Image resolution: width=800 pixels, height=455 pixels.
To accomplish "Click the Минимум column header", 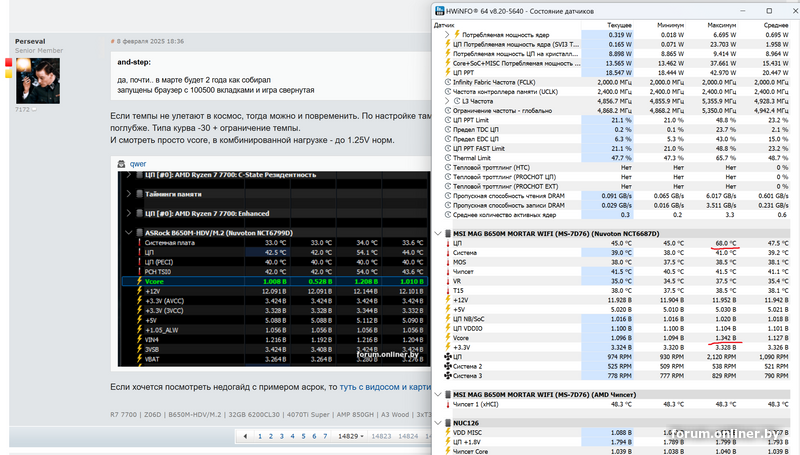I will [x=670, y=25].
